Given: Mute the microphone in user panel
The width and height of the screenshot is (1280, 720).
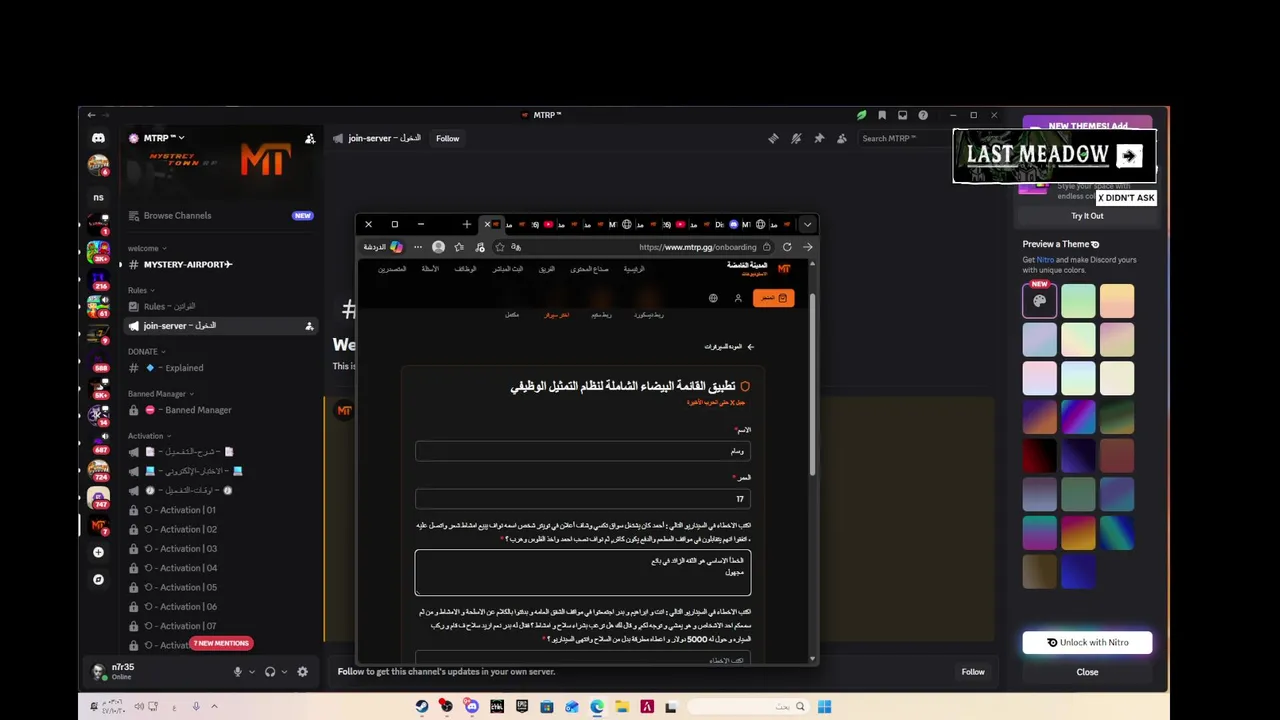Looking at the screenshot, I should pos(238,672).
